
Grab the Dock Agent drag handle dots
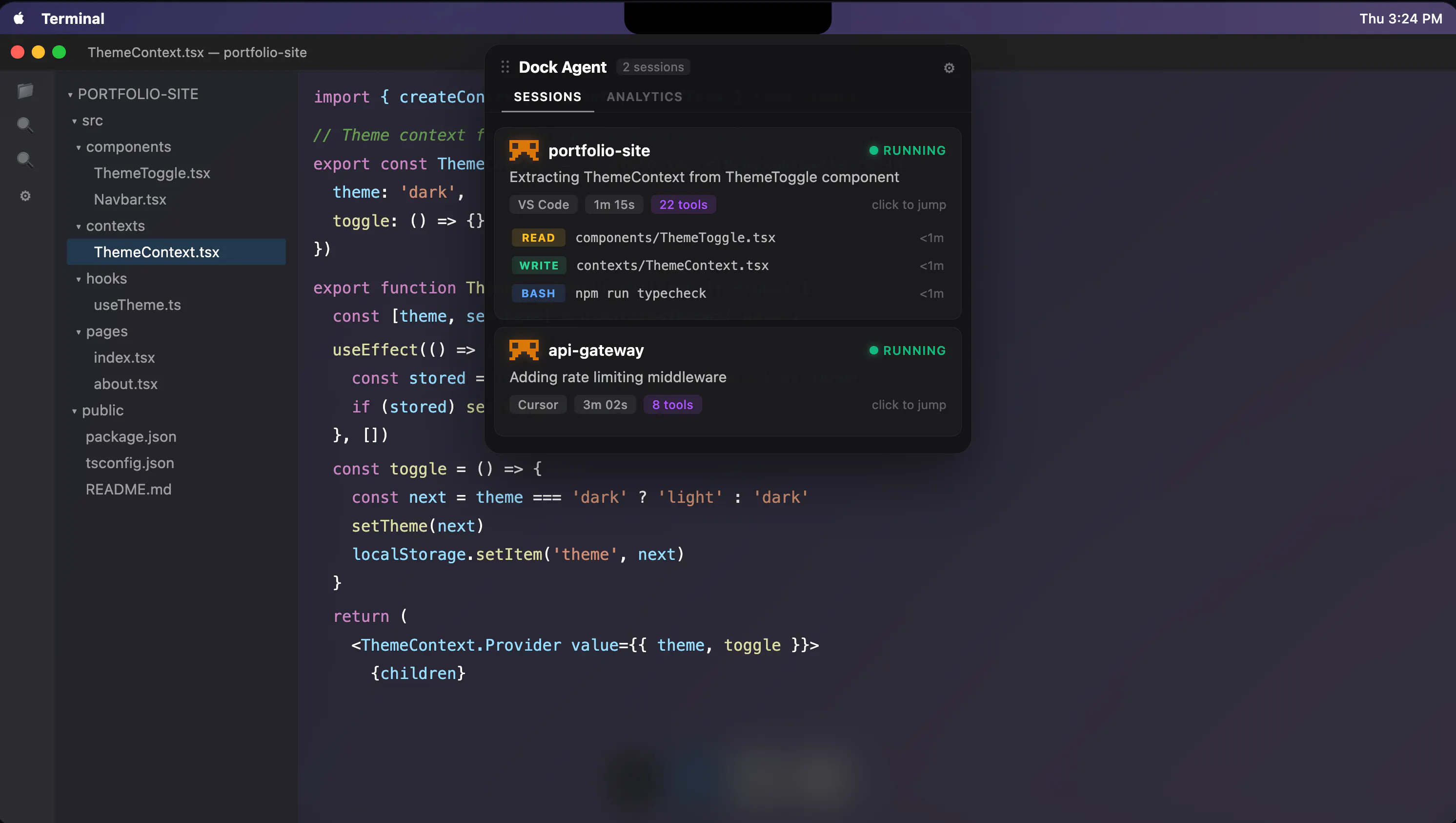(x=505, y=67)
